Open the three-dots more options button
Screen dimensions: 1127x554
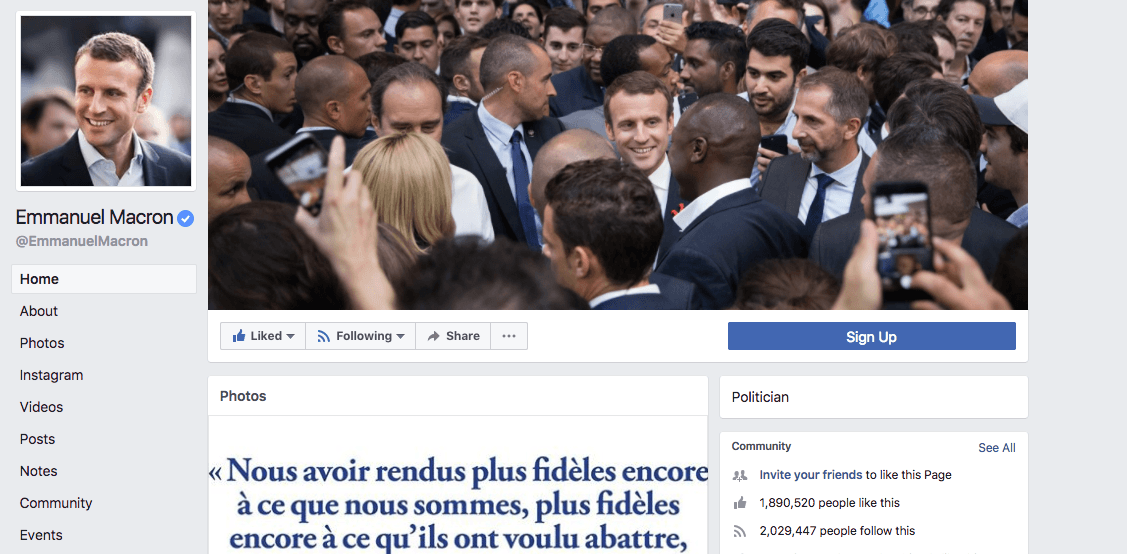click(509, 336)
